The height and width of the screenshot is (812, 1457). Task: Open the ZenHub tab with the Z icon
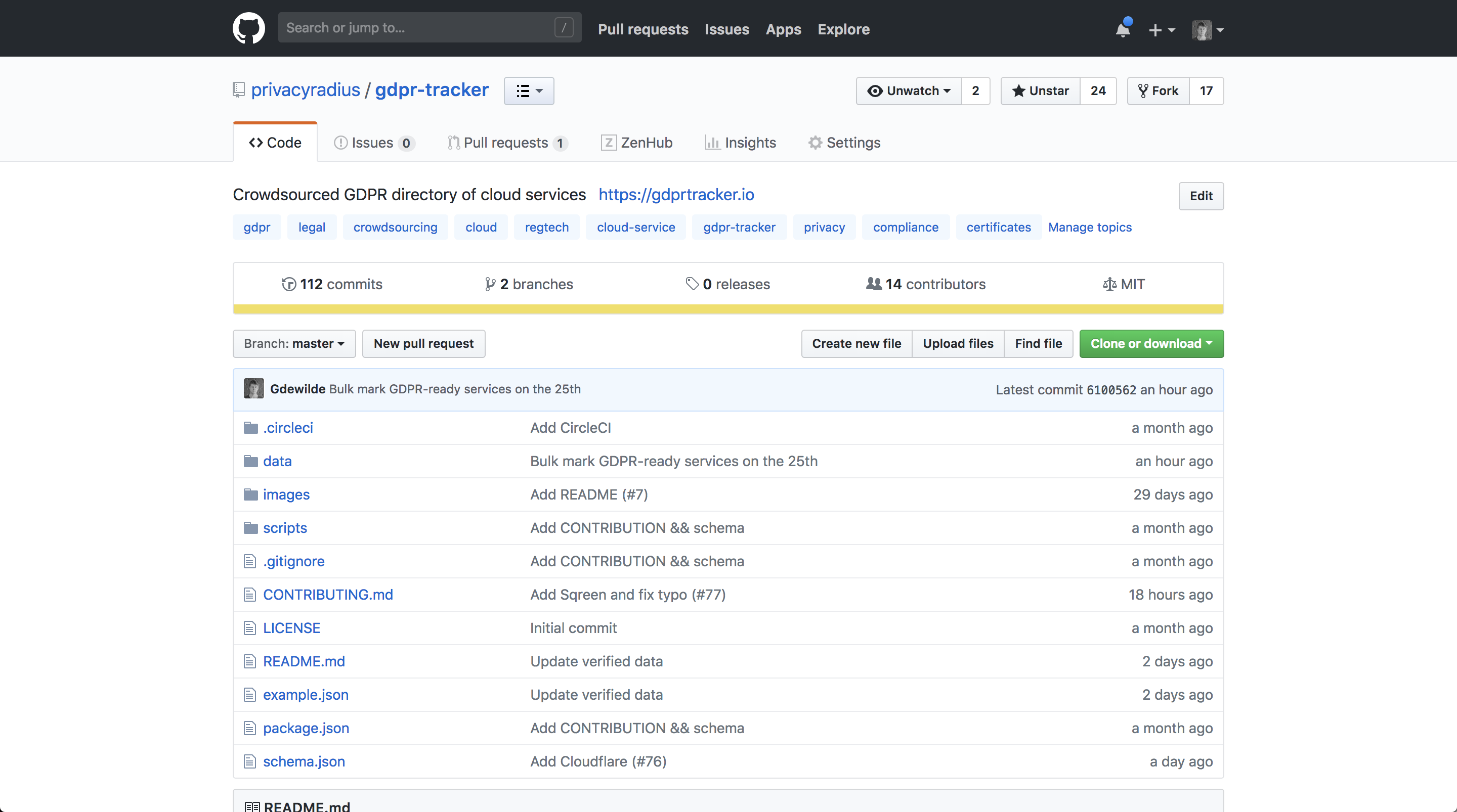click(x=636, y=143)
